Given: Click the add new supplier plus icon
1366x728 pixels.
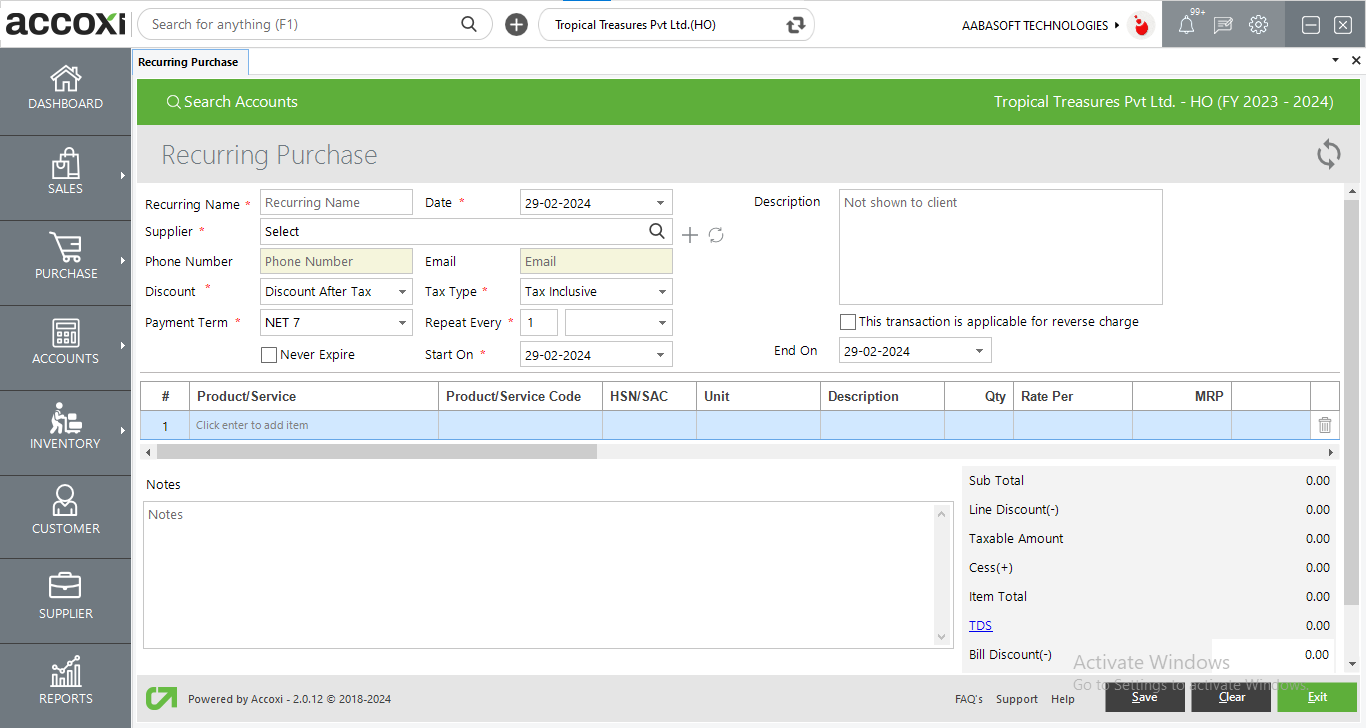Looking at the screenshot, I should tap(690, 235).
